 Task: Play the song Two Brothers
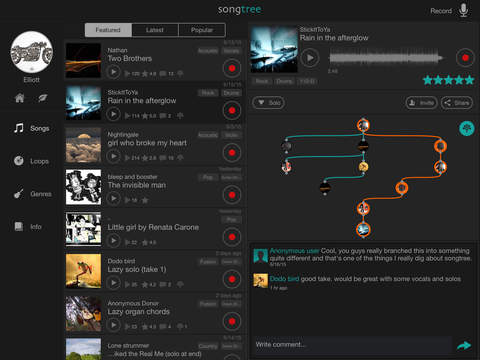pos(113,72)
